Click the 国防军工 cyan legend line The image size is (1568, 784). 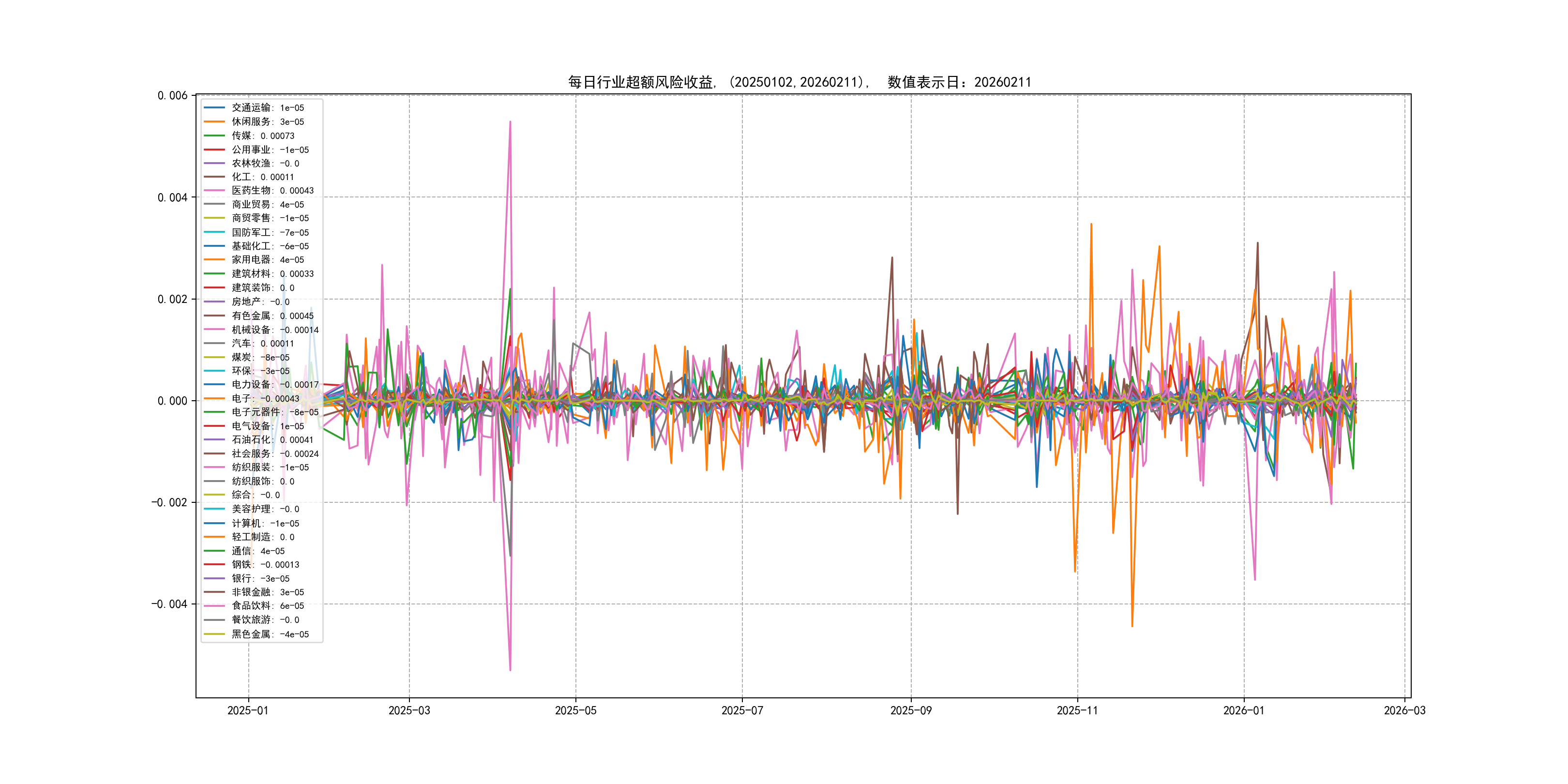pyautogui.click(x=214, y=232)
